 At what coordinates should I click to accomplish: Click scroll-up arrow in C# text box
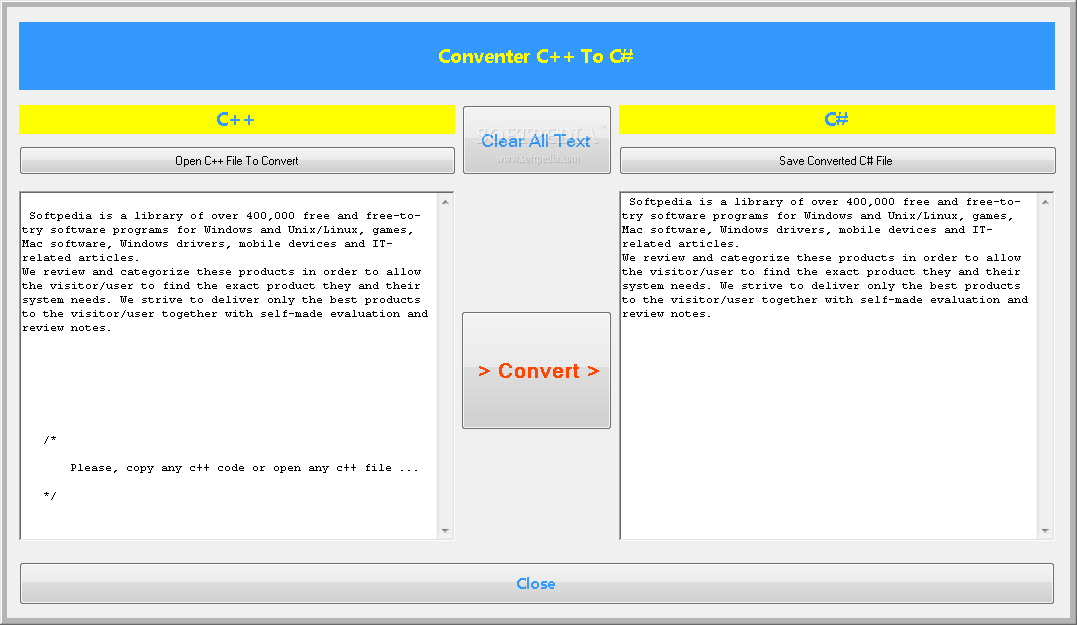coord(1045,202)
